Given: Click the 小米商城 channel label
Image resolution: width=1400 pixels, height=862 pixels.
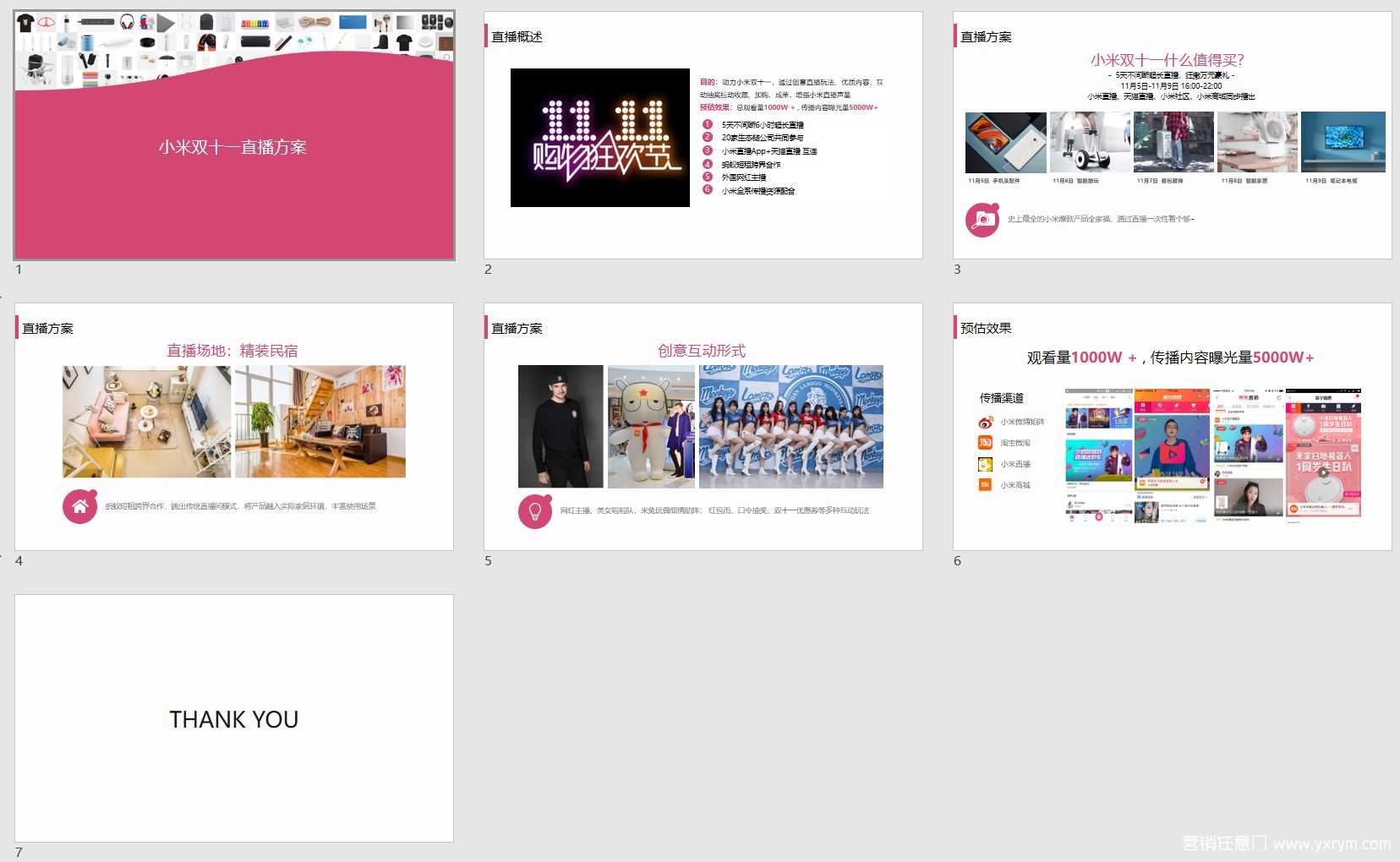Looking at the screenshot, I should click(1015, 485).
